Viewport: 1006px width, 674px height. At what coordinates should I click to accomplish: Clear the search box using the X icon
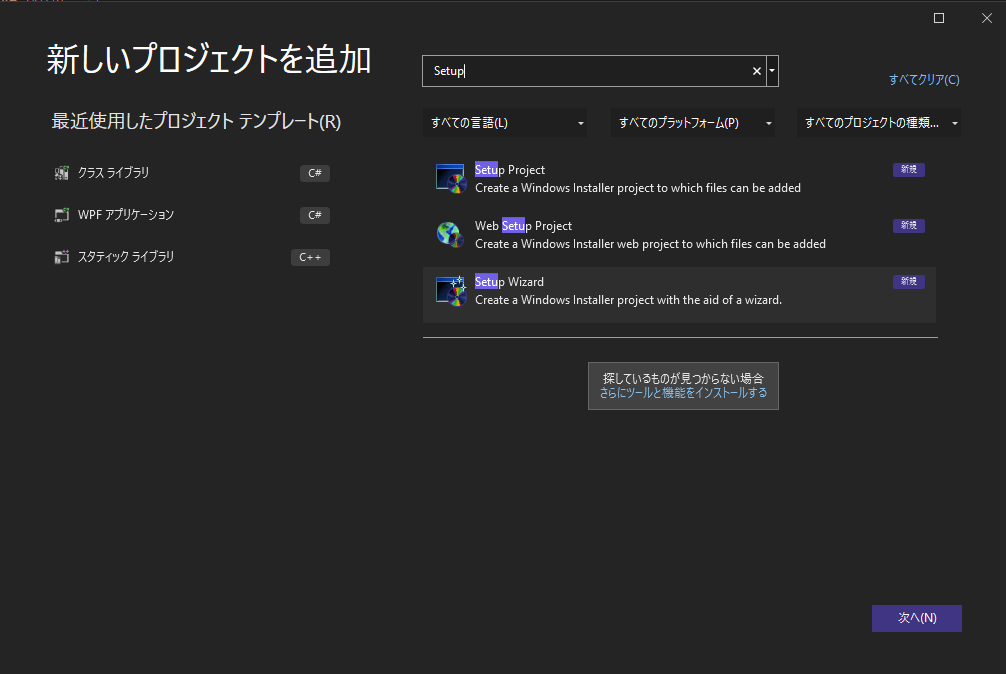(756, 71)
